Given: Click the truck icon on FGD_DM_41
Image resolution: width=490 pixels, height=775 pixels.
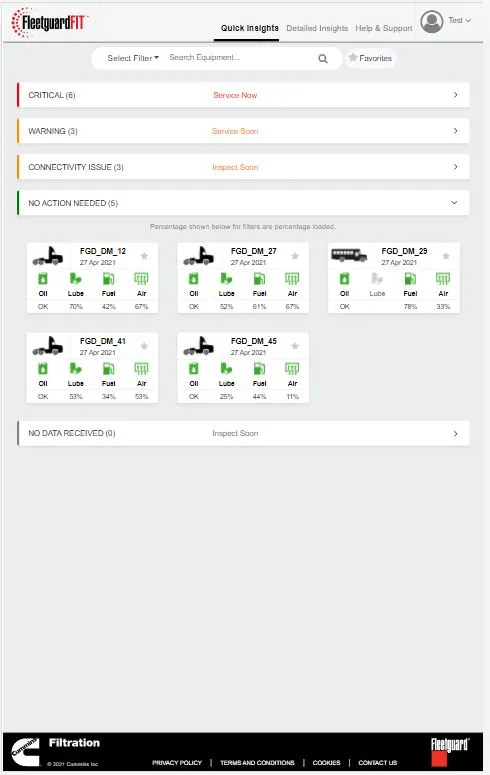Looking at the screenshot, I should click(48, 346).
